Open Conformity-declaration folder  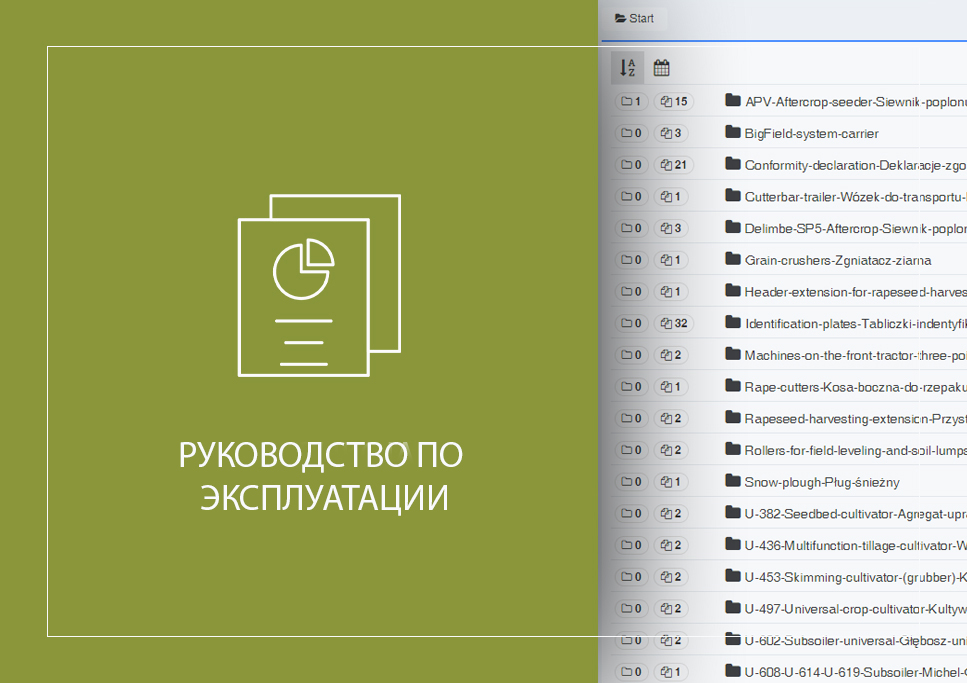pos(855,165)
